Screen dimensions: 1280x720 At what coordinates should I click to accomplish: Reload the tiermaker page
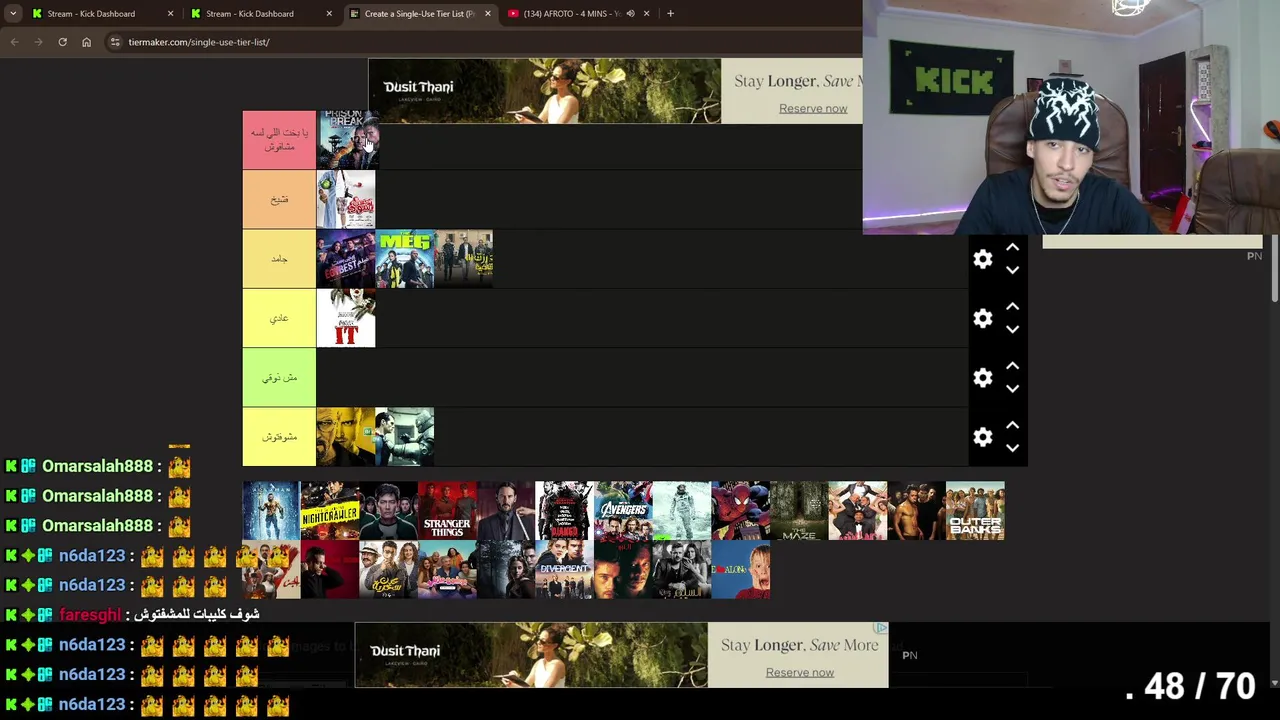point(62,42)
